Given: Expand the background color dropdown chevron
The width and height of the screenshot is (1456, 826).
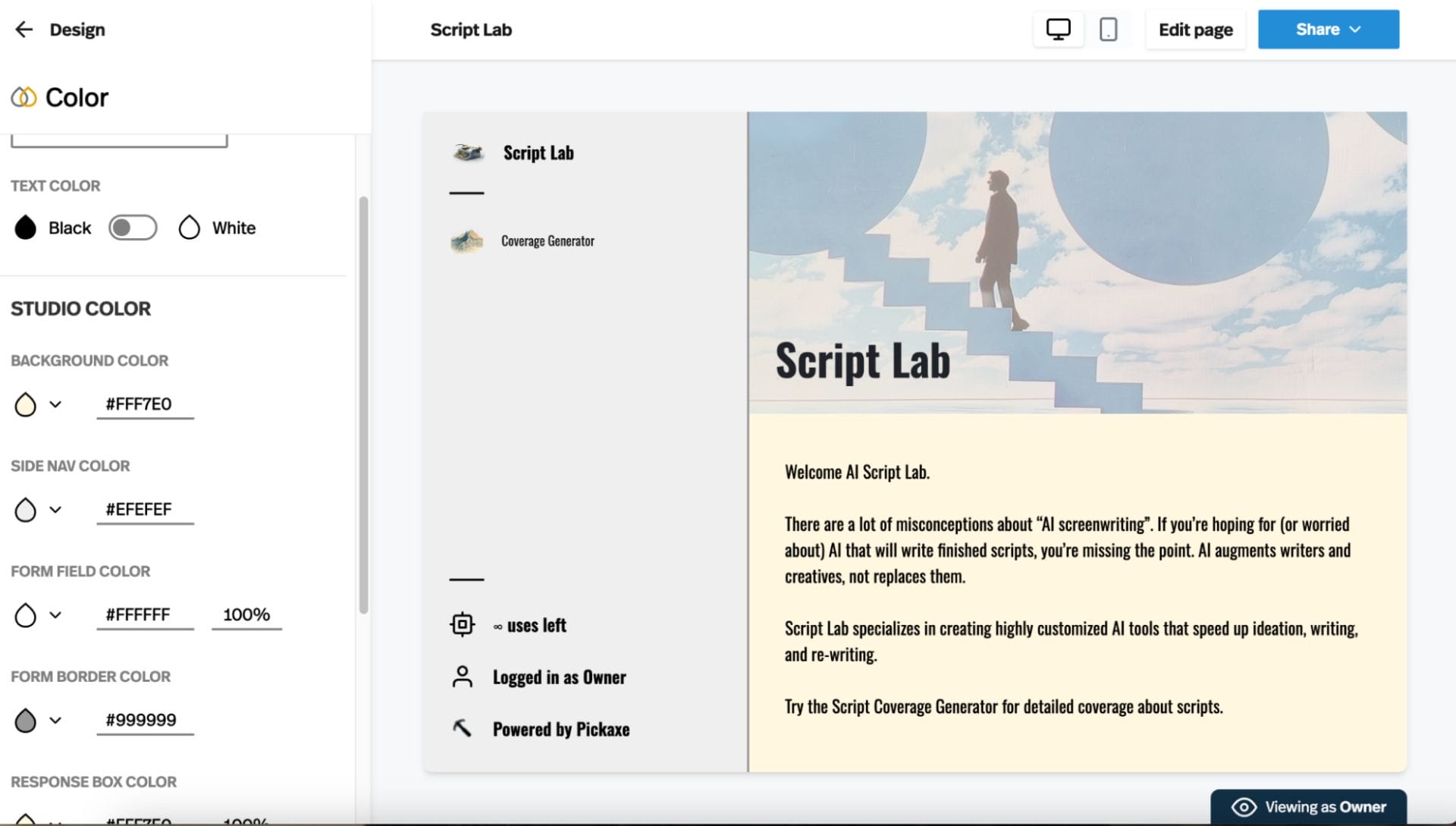Looking at the screenshot, I should click(x=55, y=404).
